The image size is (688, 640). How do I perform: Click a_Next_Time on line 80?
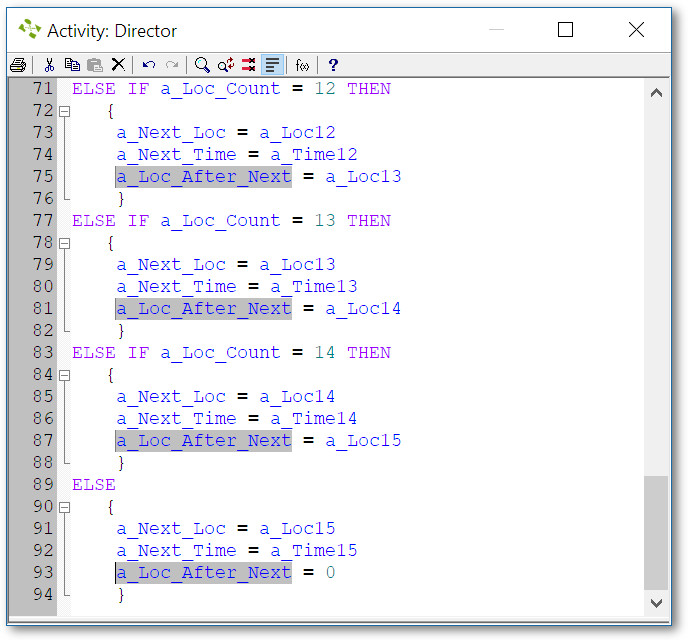pos(176,287)
